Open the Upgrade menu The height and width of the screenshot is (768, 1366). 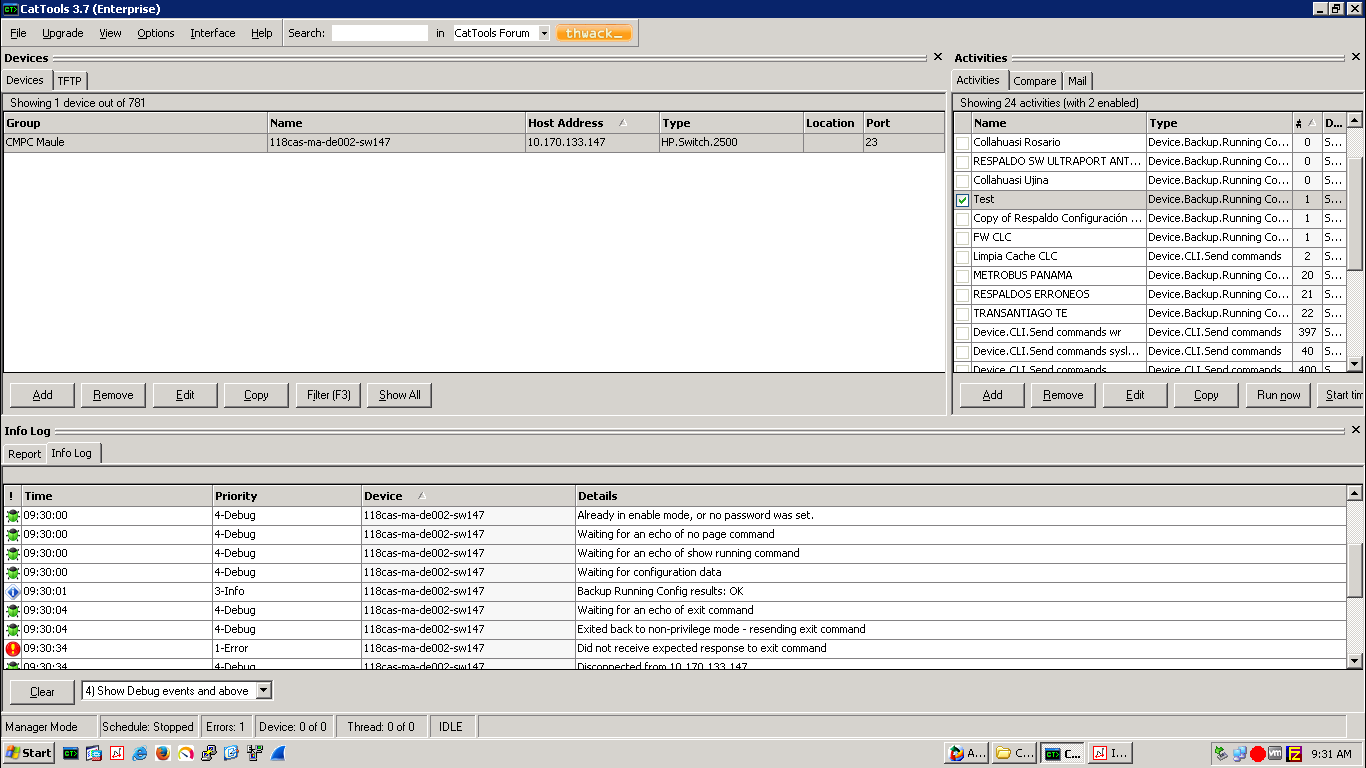pyautogui.click(x=63, y=33)
